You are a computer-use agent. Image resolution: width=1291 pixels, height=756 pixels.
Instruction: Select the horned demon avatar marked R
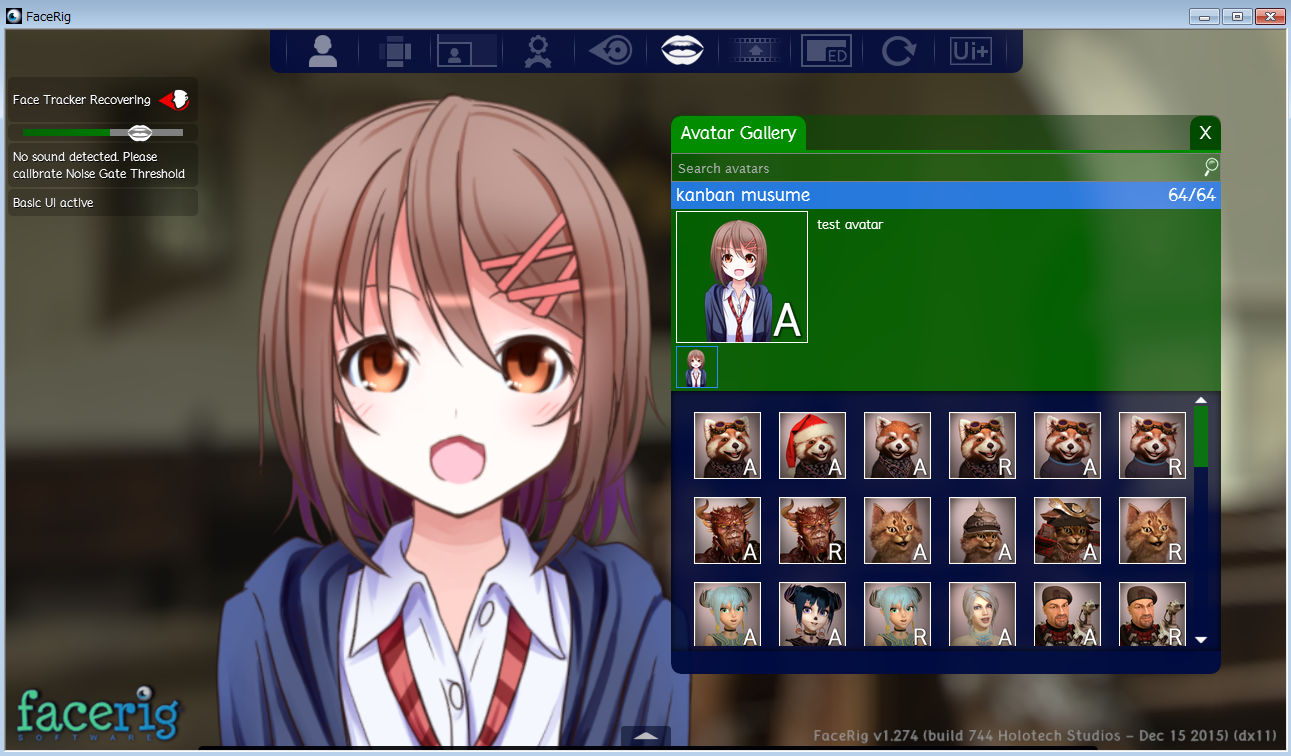tap(812, 530)
